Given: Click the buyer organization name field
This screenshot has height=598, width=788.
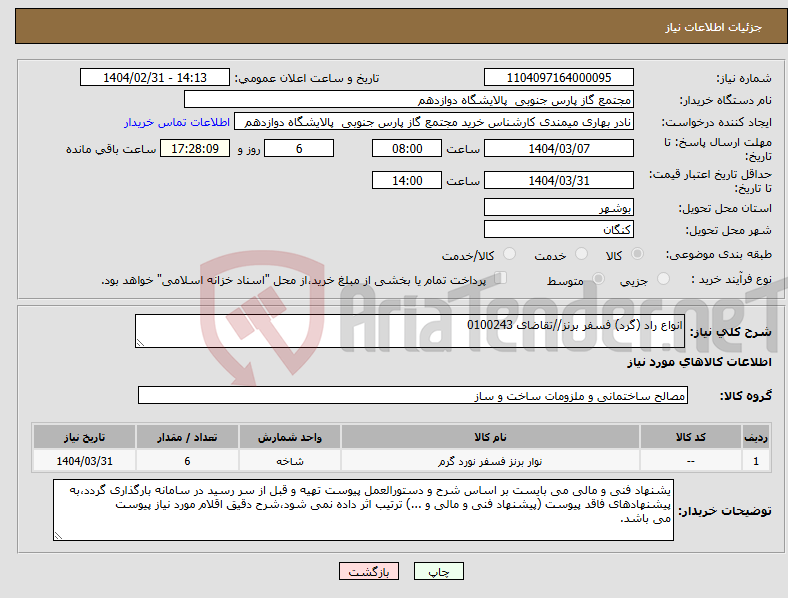Looking at the screenshot, I should 409,99.
